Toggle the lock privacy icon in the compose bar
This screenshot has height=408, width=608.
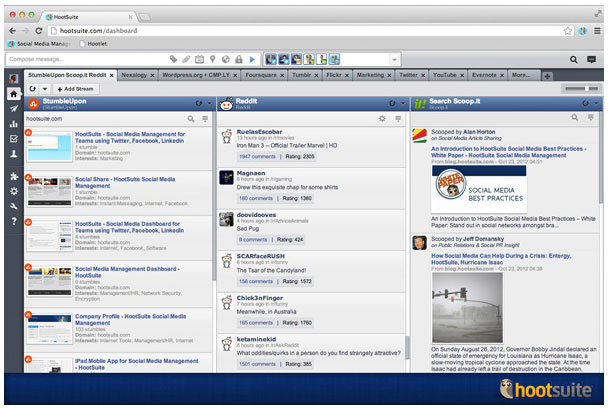[239, 59]
